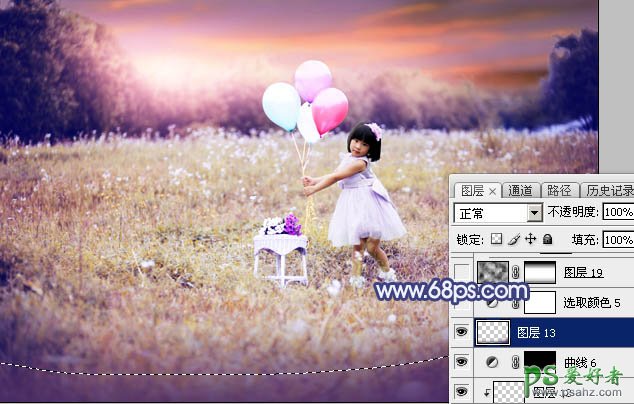Switch to the 路径 tab
This screenshot has height=404, width=634.
[559, 190]
